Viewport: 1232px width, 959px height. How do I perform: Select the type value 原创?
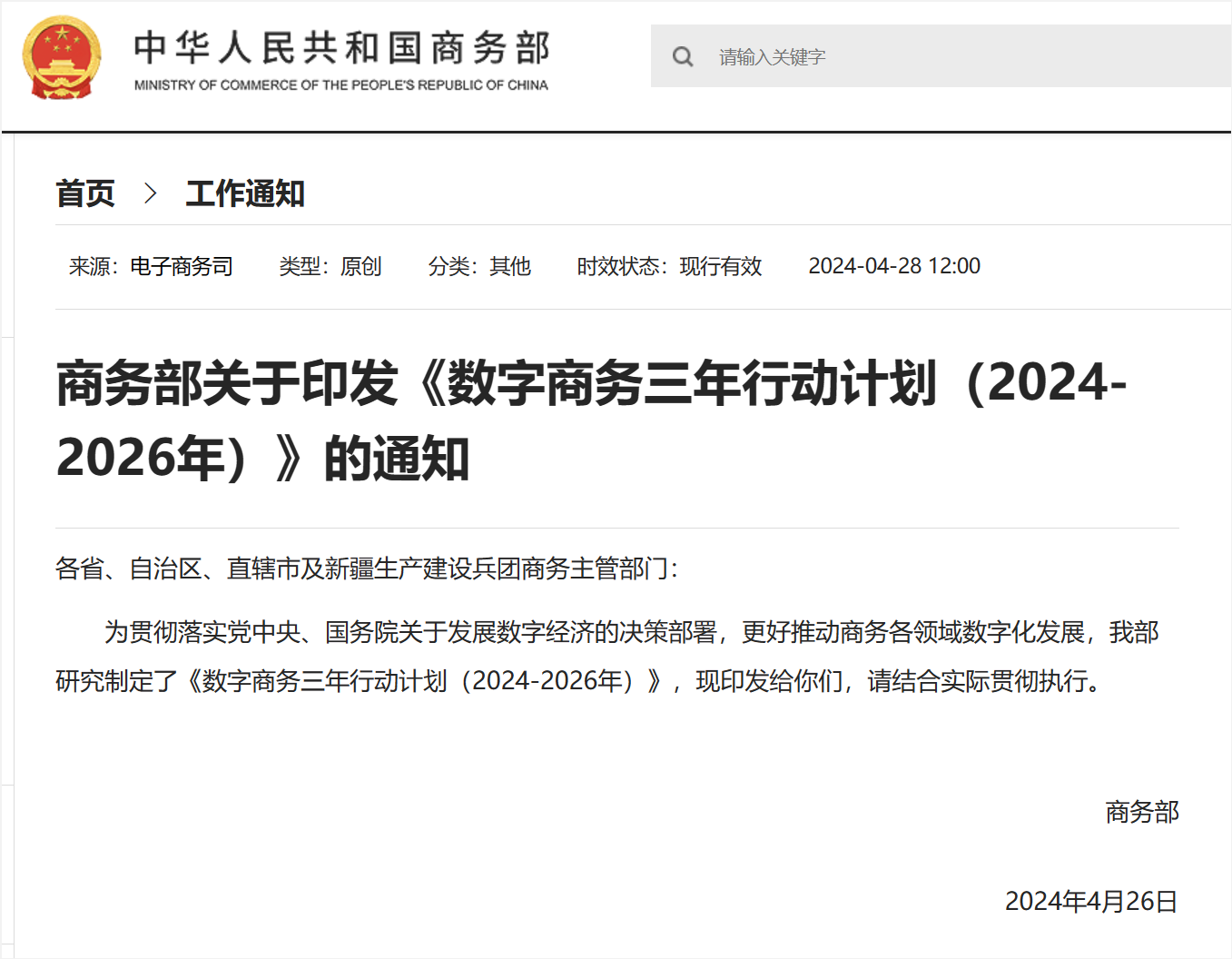click(360, 266)
